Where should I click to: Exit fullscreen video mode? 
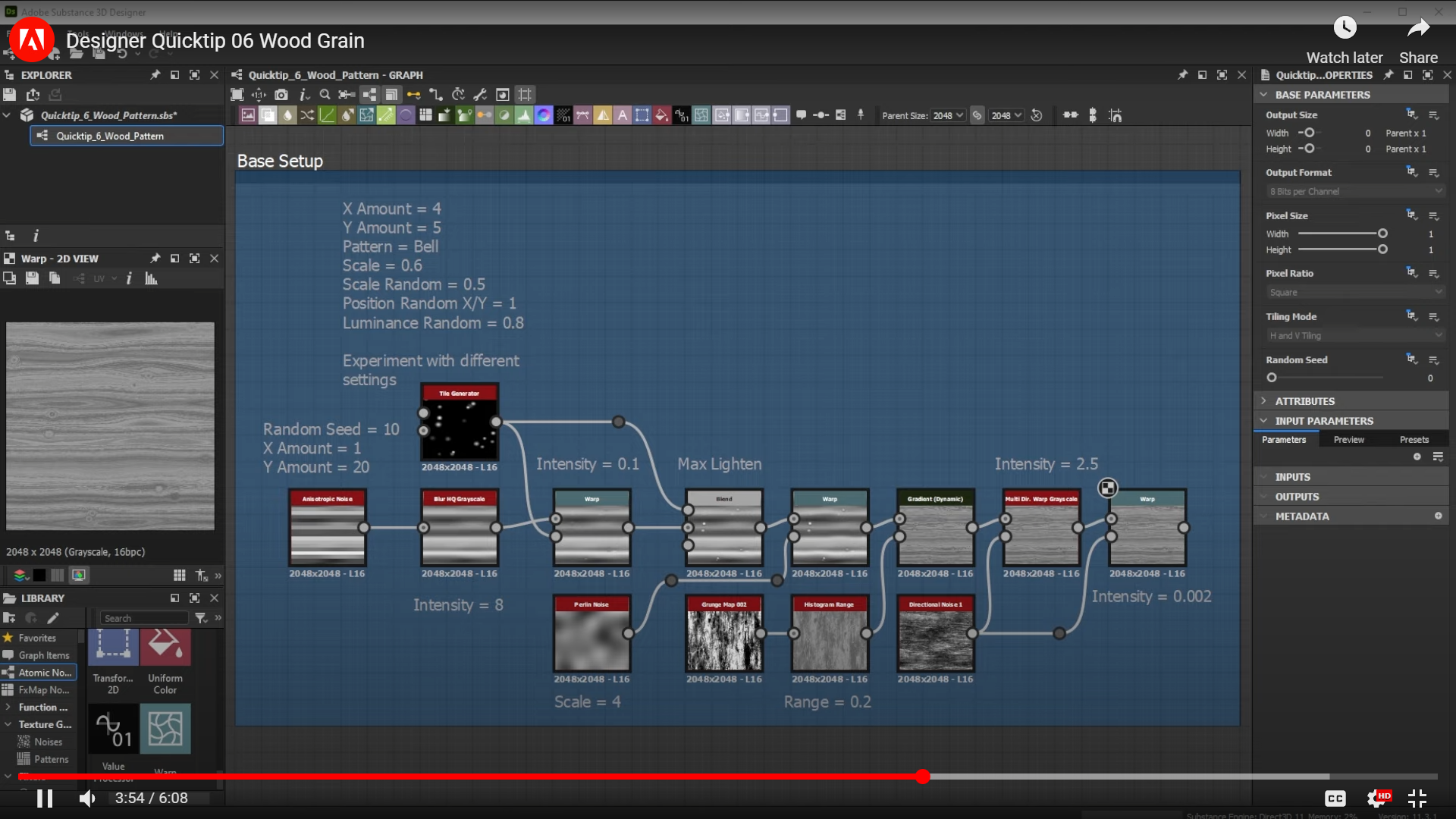click(1417, 798)
